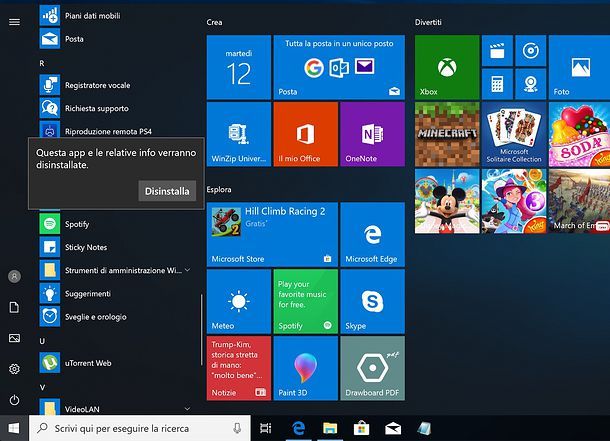The image size is (610, 441).
Task: Open Suggerimenti in the app list
Action: click(x=115, y=293)
